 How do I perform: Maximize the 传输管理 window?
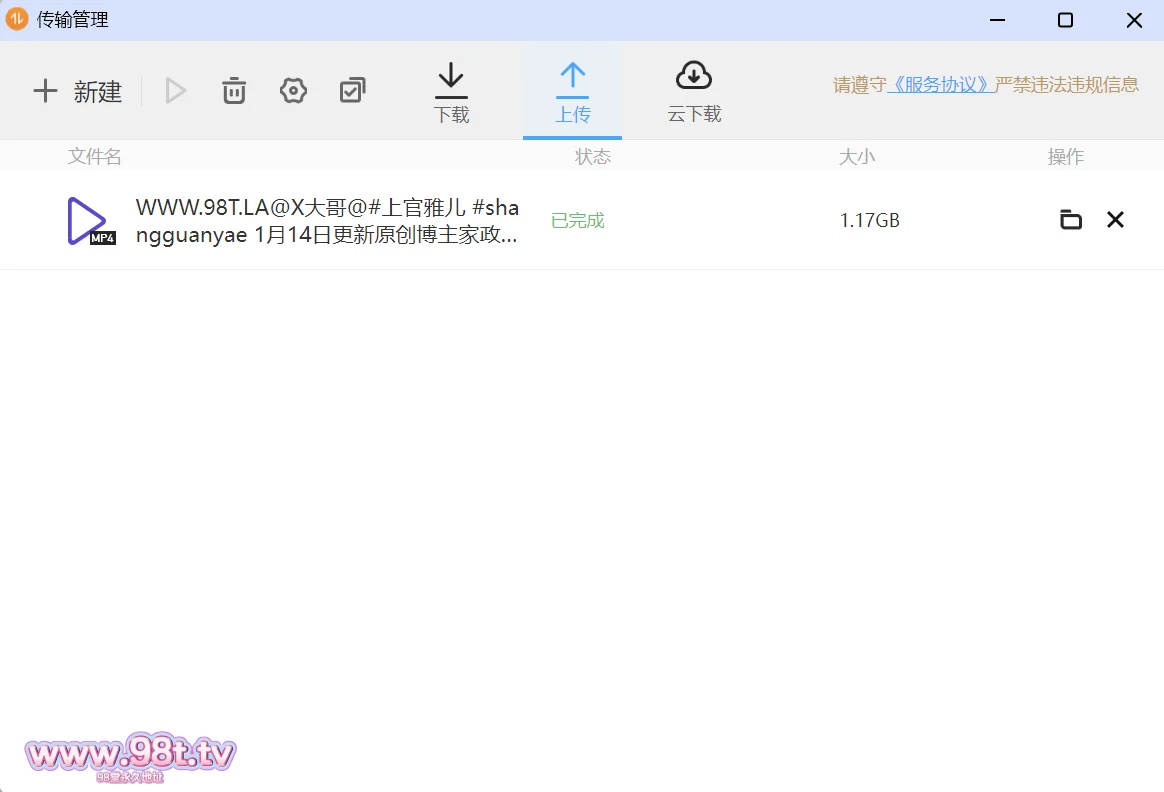(x=1065, y=20)
